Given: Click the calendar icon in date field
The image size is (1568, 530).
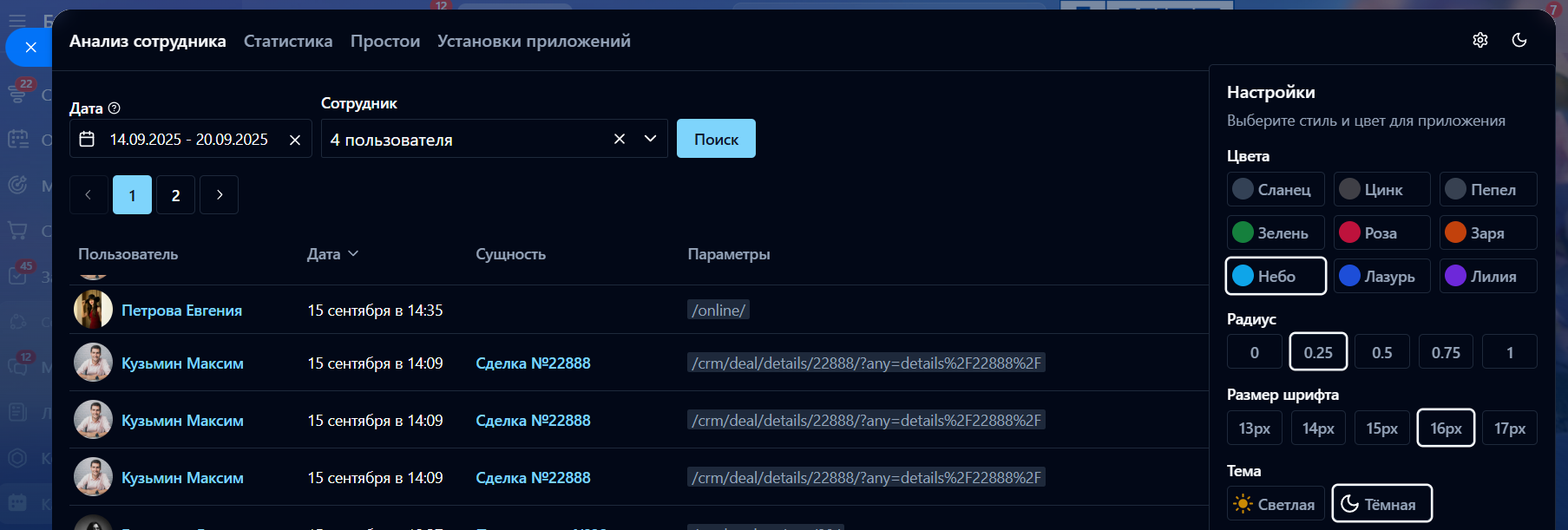Looking at the screenshot, I should (87, 139).
